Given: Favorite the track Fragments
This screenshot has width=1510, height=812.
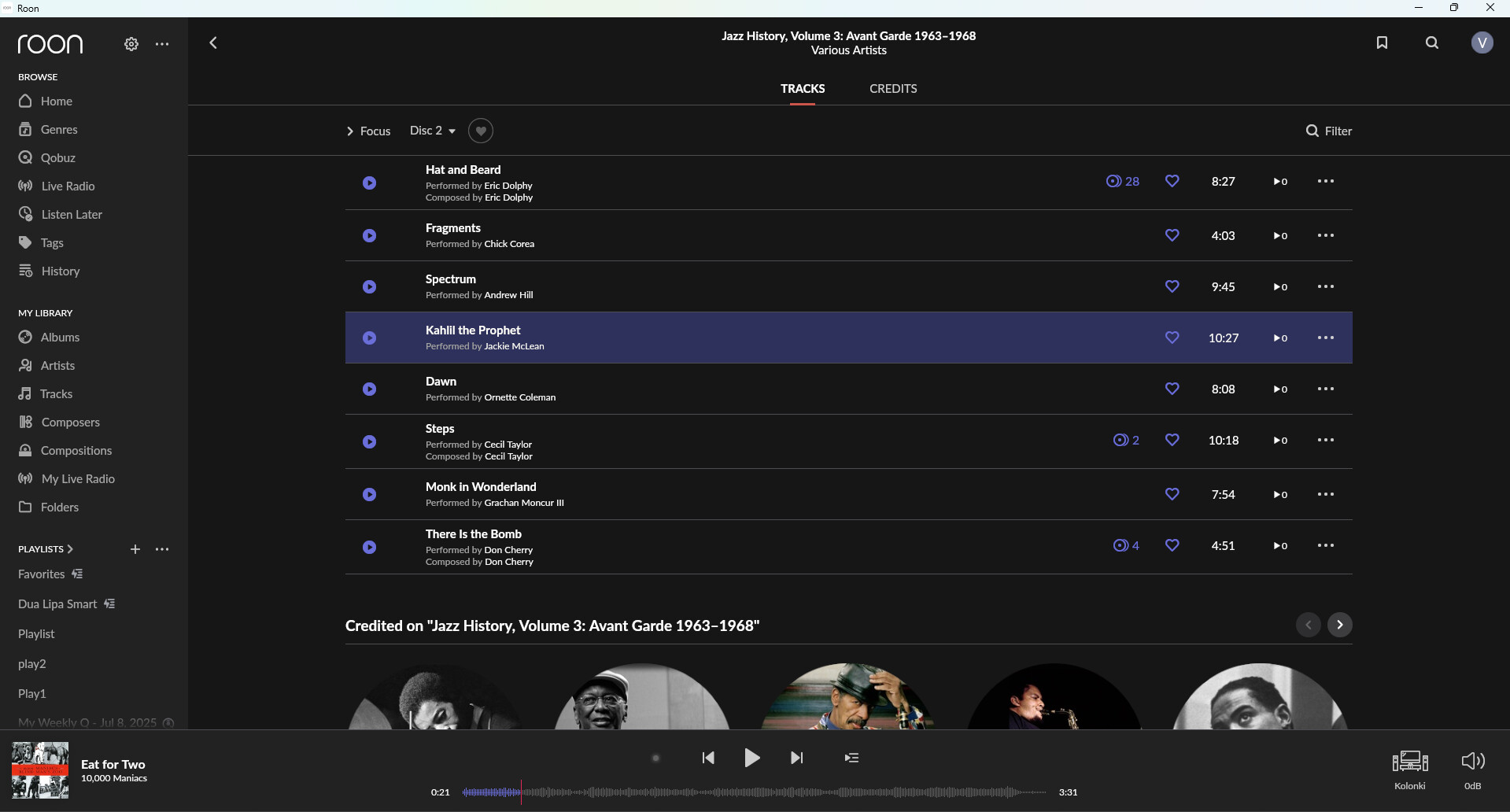Looking at the screenshot, I should click(1172, 235).
